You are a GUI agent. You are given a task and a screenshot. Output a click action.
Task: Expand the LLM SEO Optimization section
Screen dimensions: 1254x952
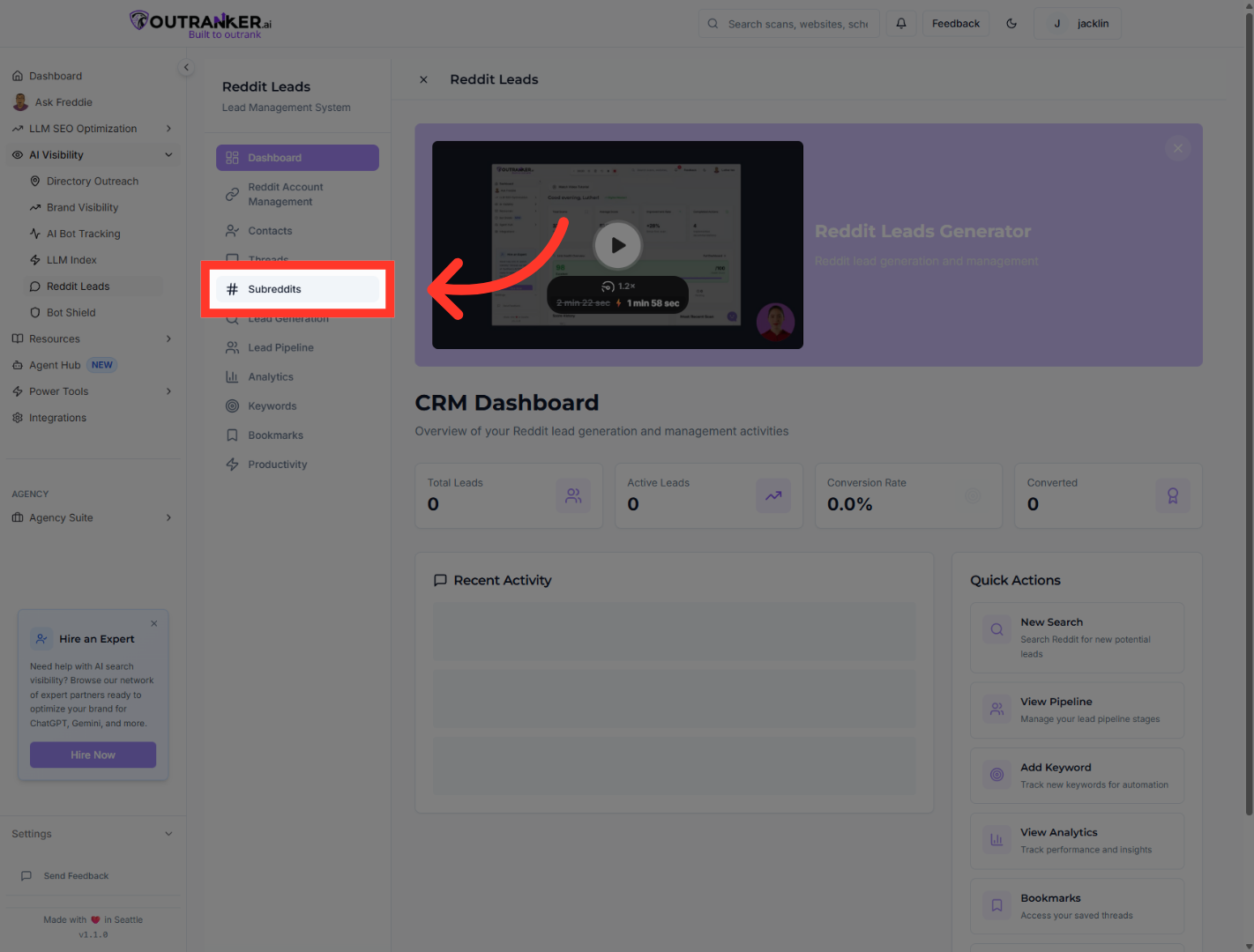pos(93,129)
